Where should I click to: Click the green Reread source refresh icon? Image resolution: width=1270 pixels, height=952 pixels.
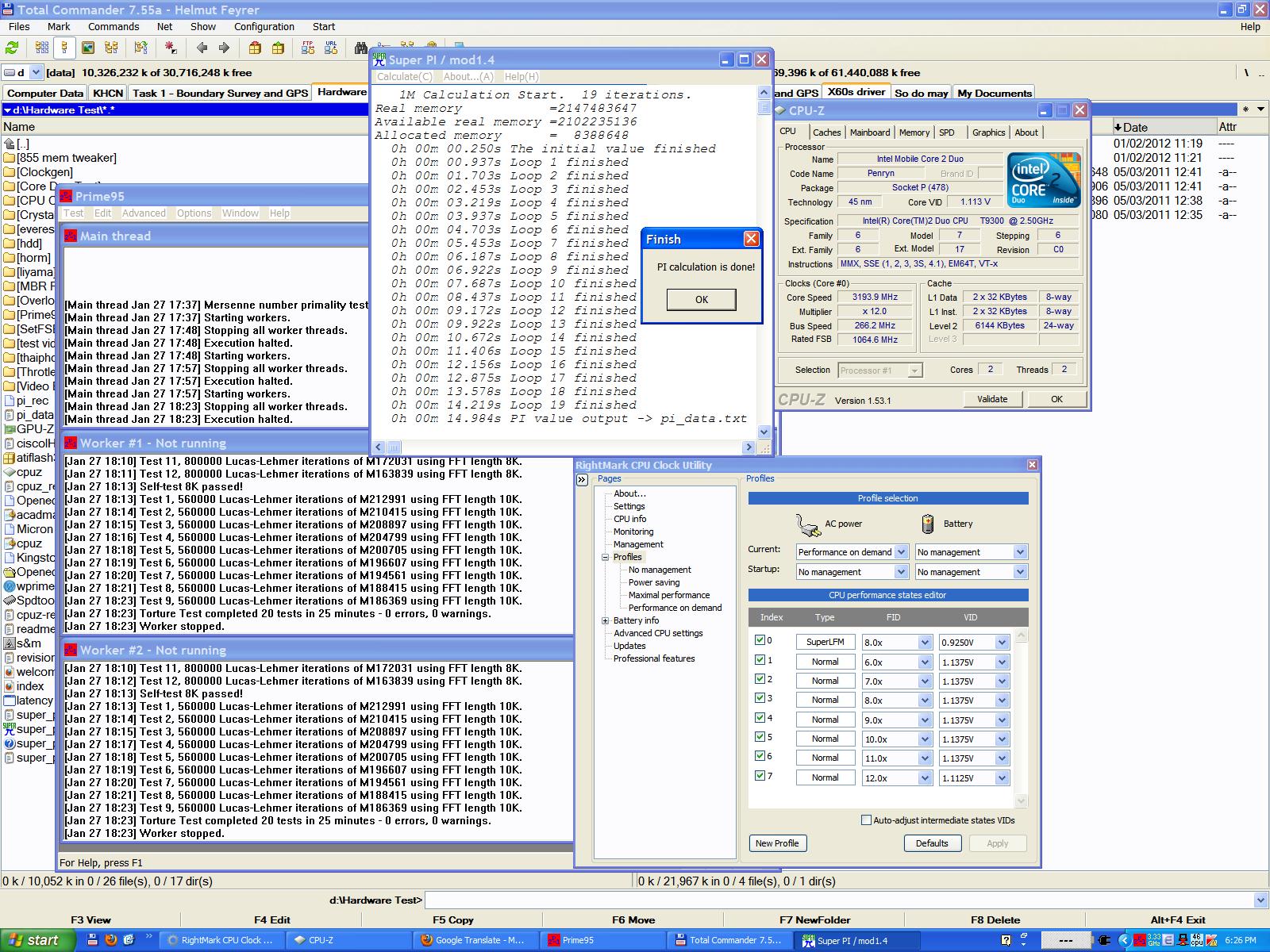click(x=12, y=48)
